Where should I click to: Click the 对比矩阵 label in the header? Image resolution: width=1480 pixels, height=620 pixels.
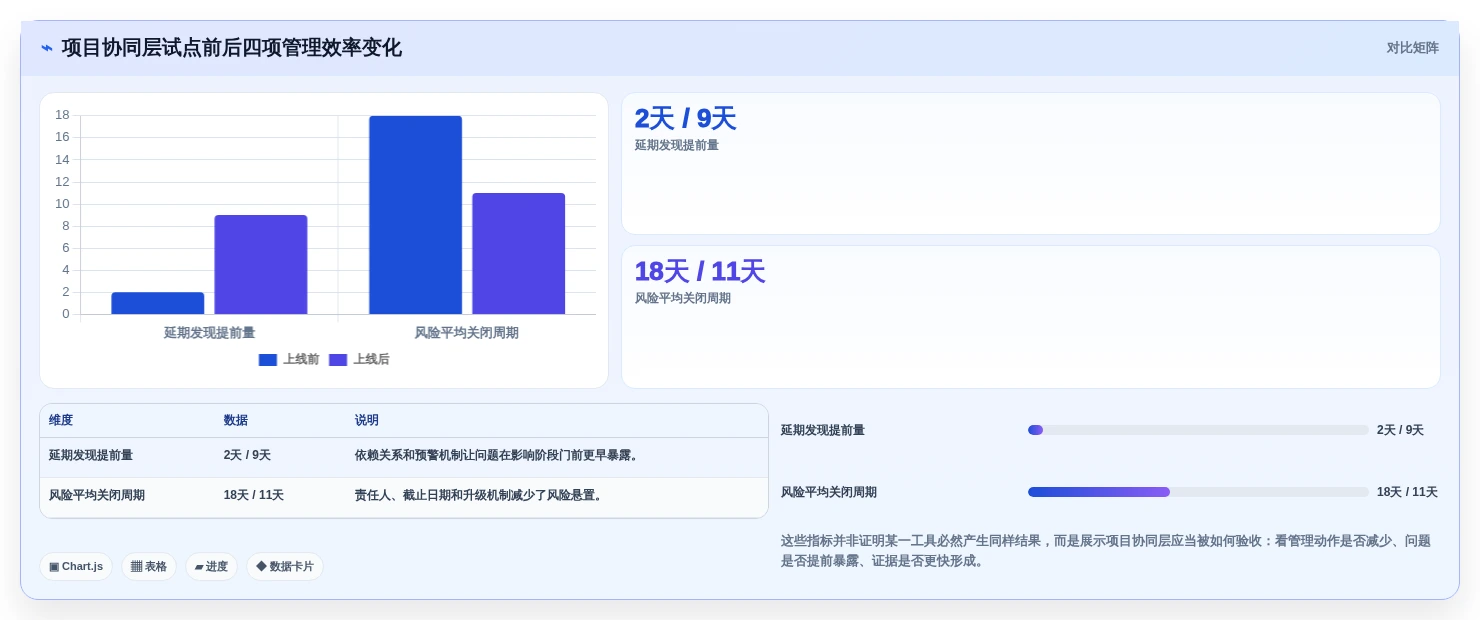(1412, 48)
